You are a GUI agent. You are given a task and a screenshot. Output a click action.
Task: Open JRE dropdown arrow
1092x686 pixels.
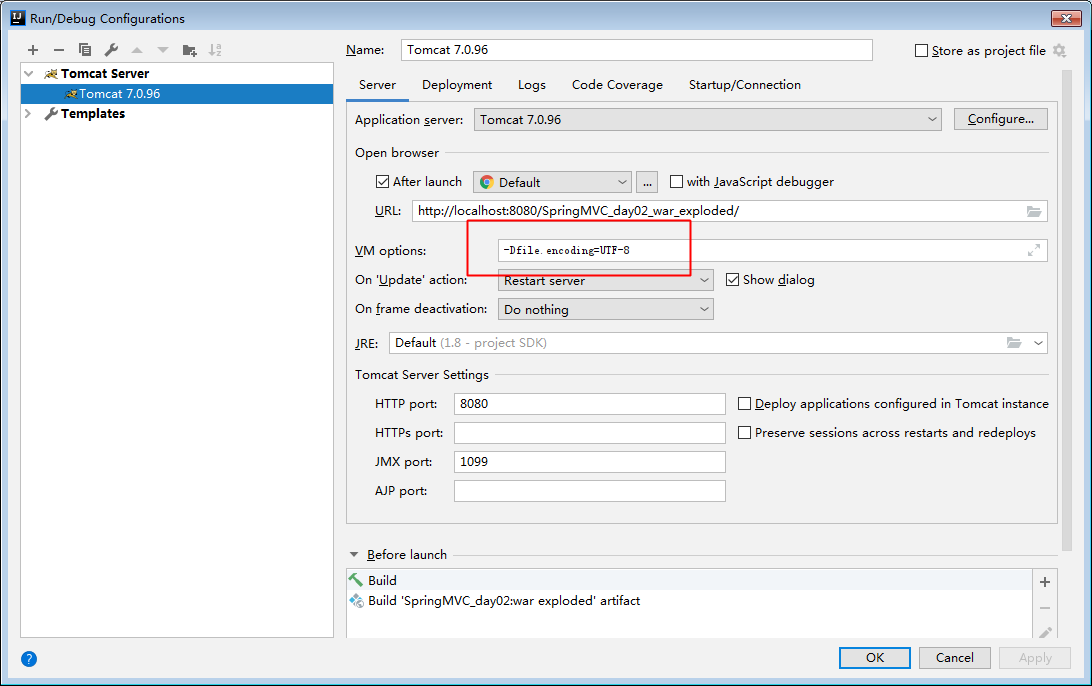tap(1038, 343)
